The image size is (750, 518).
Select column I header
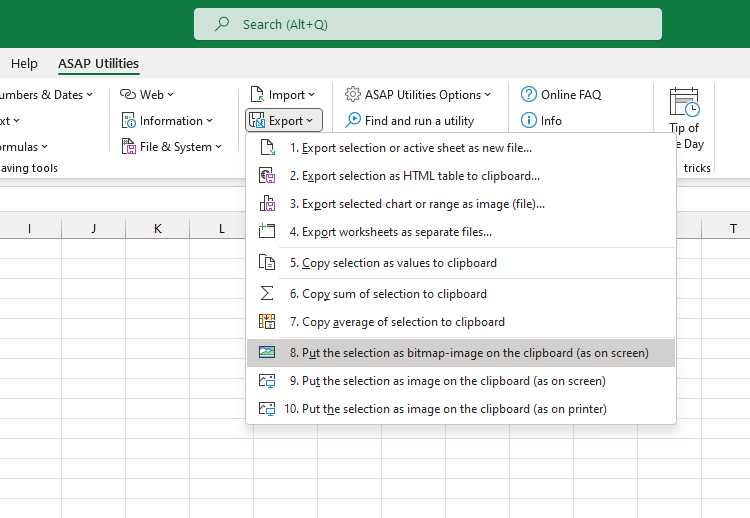pyautogui.click(x=30, y=229)
